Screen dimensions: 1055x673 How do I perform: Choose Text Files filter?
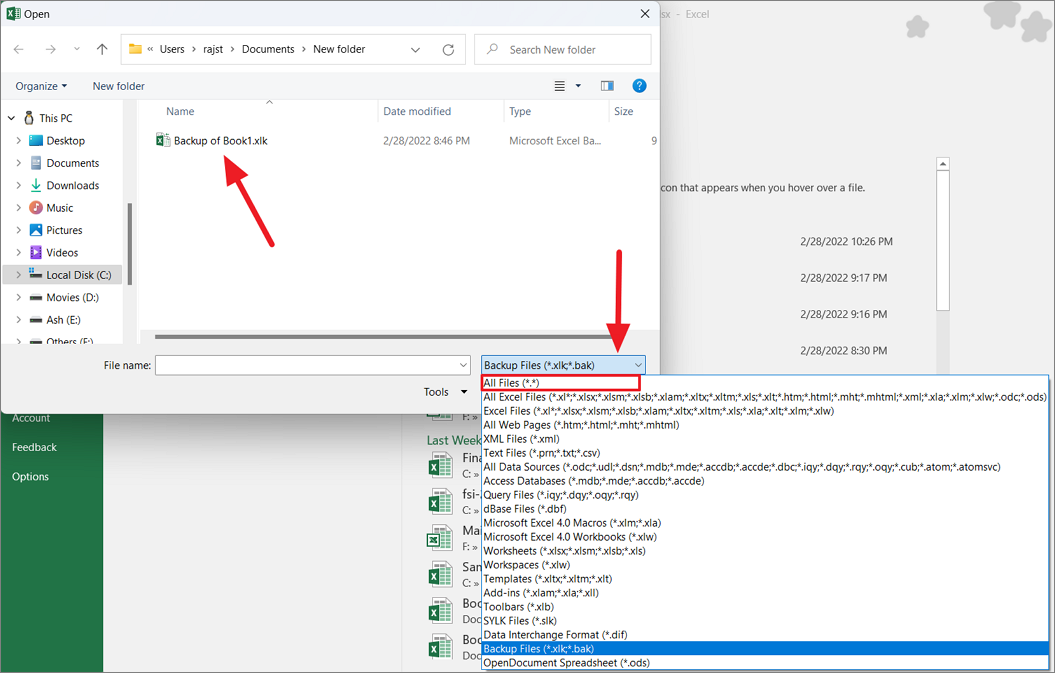(x=541, y=453)
